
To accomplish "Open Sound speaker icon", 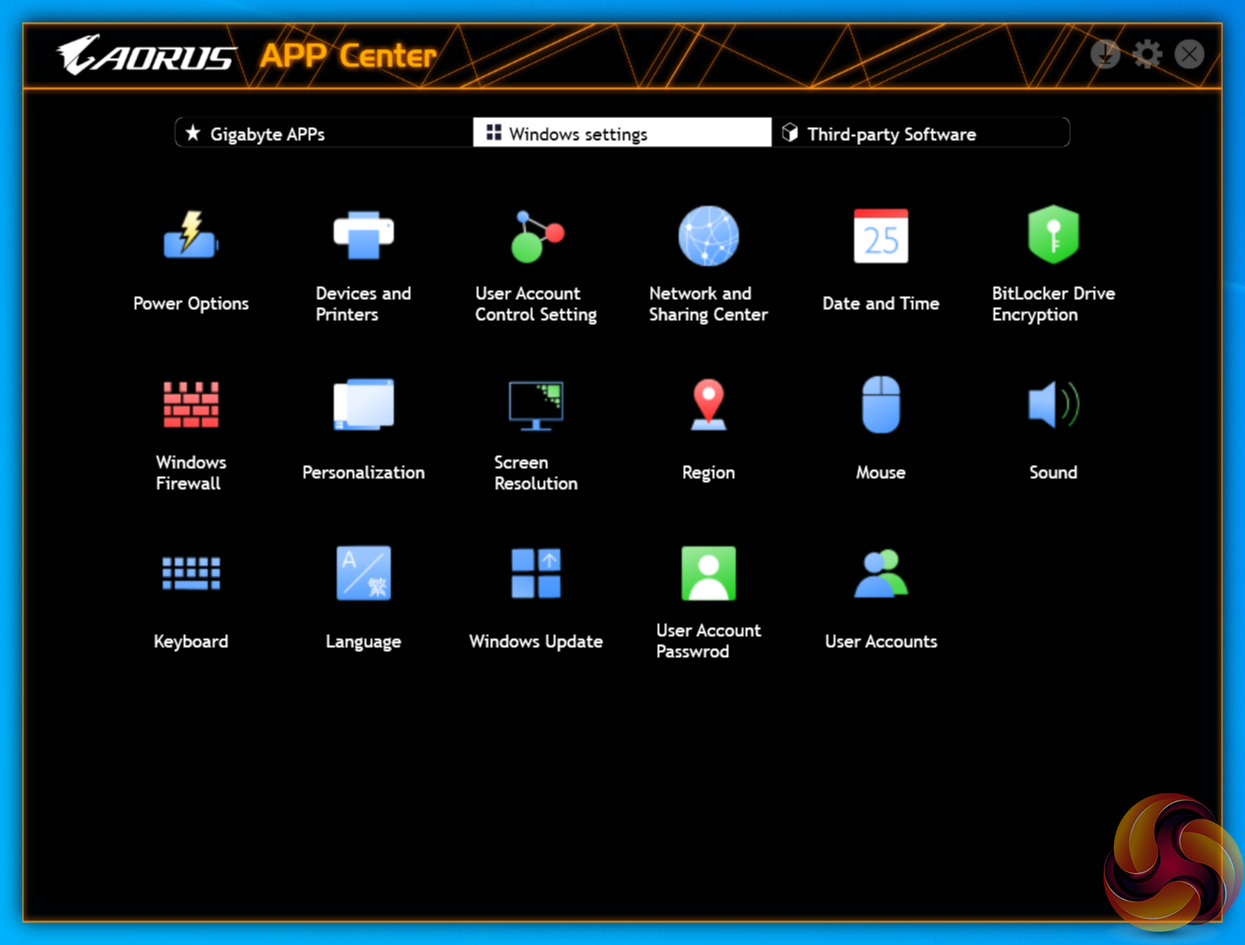I will pyautogui.click(x=1053, y=405).
